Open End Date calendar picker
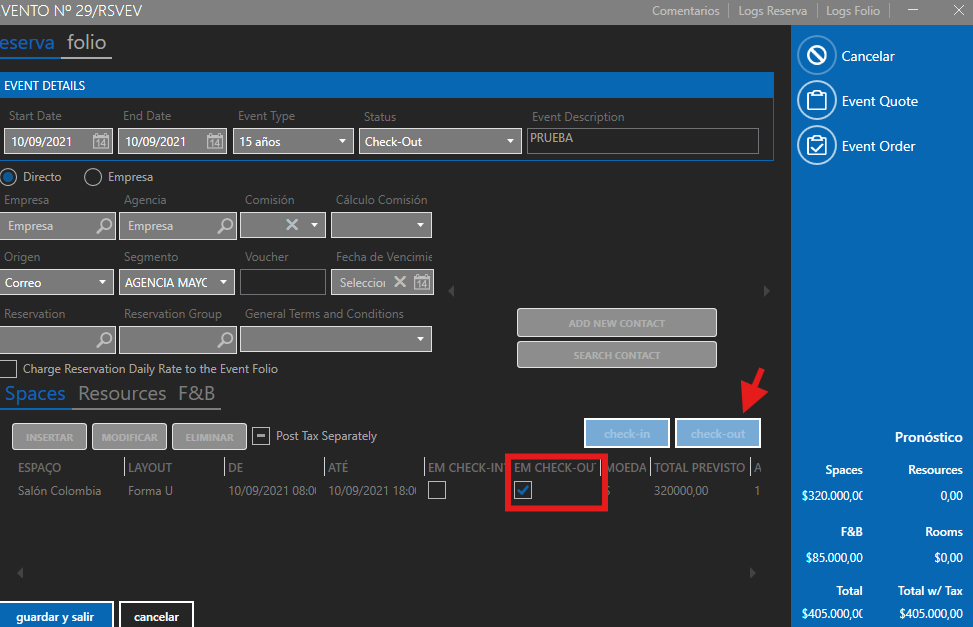The height and width of the screenshot is (627, 973). tap(215, 141)
